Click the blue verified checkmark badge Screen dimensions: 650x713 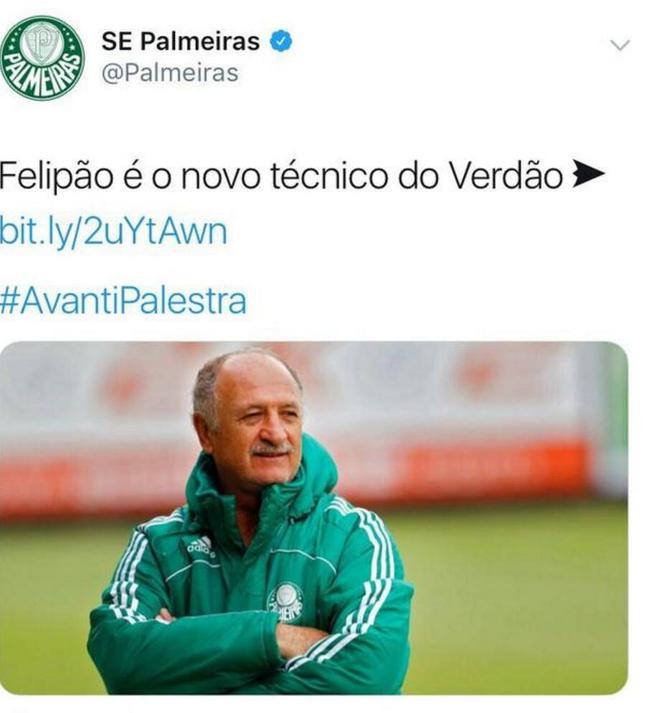(282, 40)
